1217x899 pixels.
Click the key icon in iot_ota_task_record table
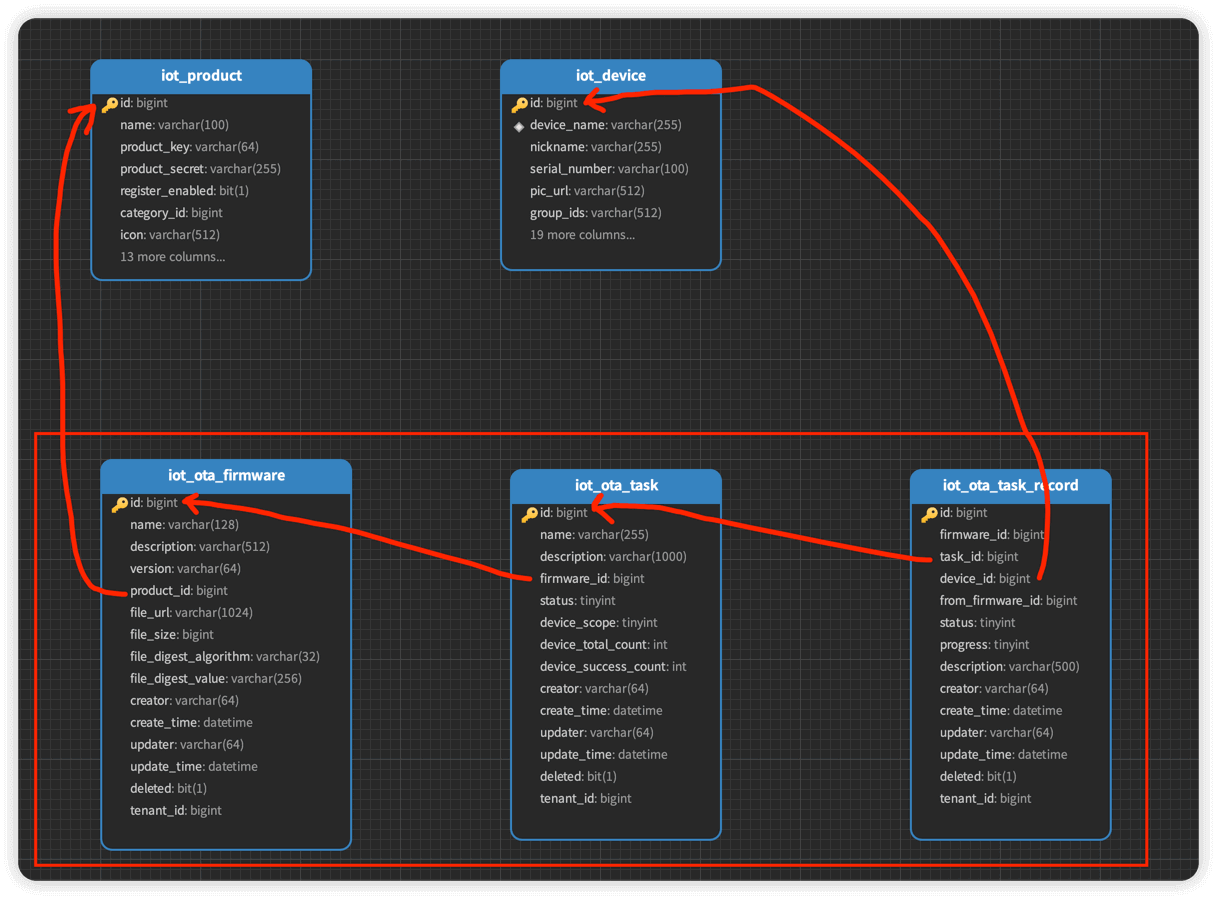(x=929, y=514)
